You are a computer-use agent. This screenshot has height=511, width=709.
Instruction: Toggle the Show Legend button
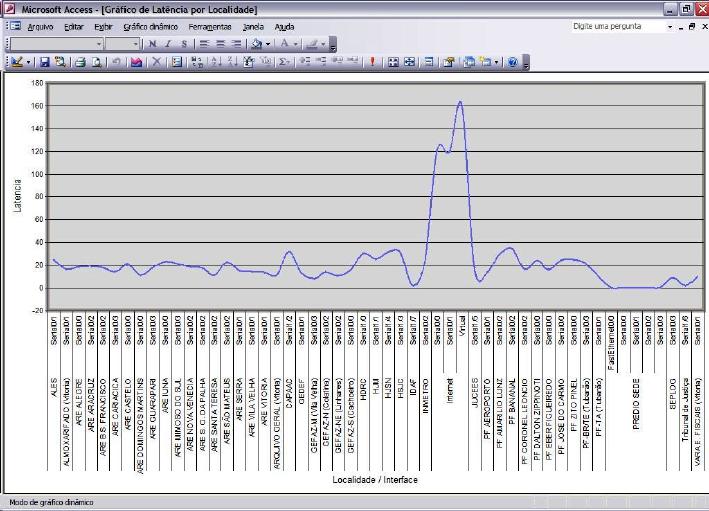click(x=177, y=62)
